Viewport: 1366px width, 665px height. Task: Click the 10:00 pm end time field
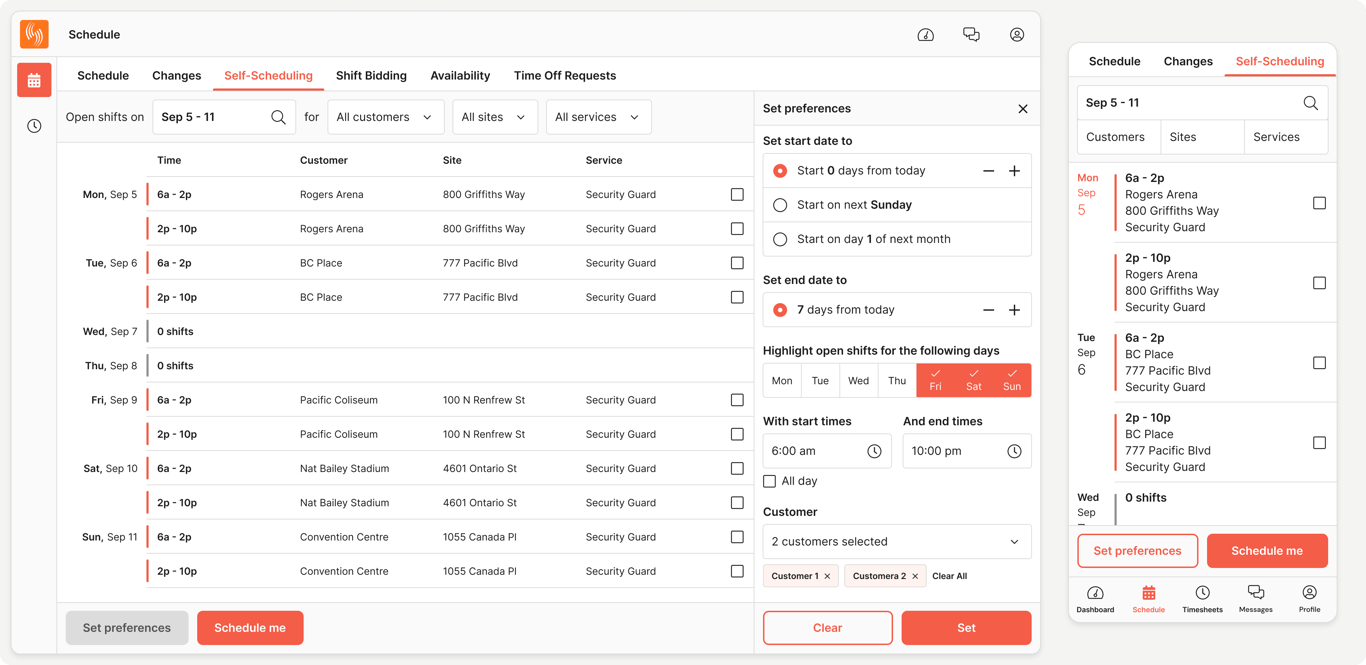tap(967, 451)
